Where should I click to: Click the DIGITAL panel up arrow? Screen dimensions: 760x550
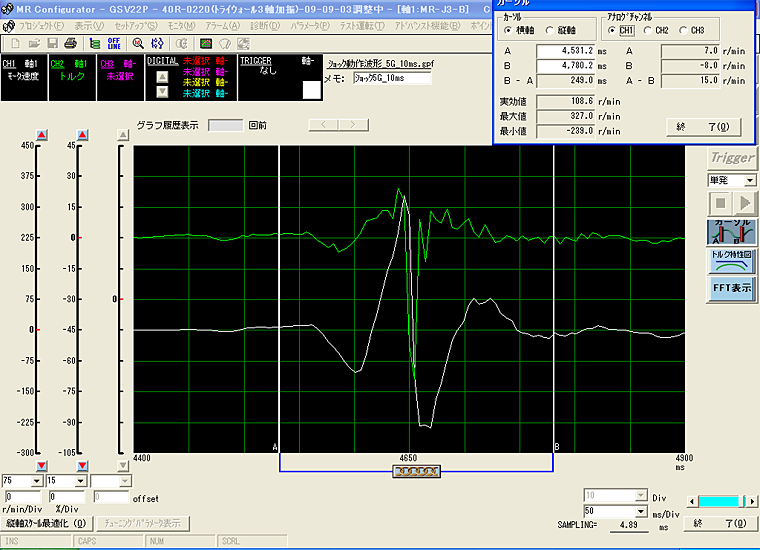[162, 77]
